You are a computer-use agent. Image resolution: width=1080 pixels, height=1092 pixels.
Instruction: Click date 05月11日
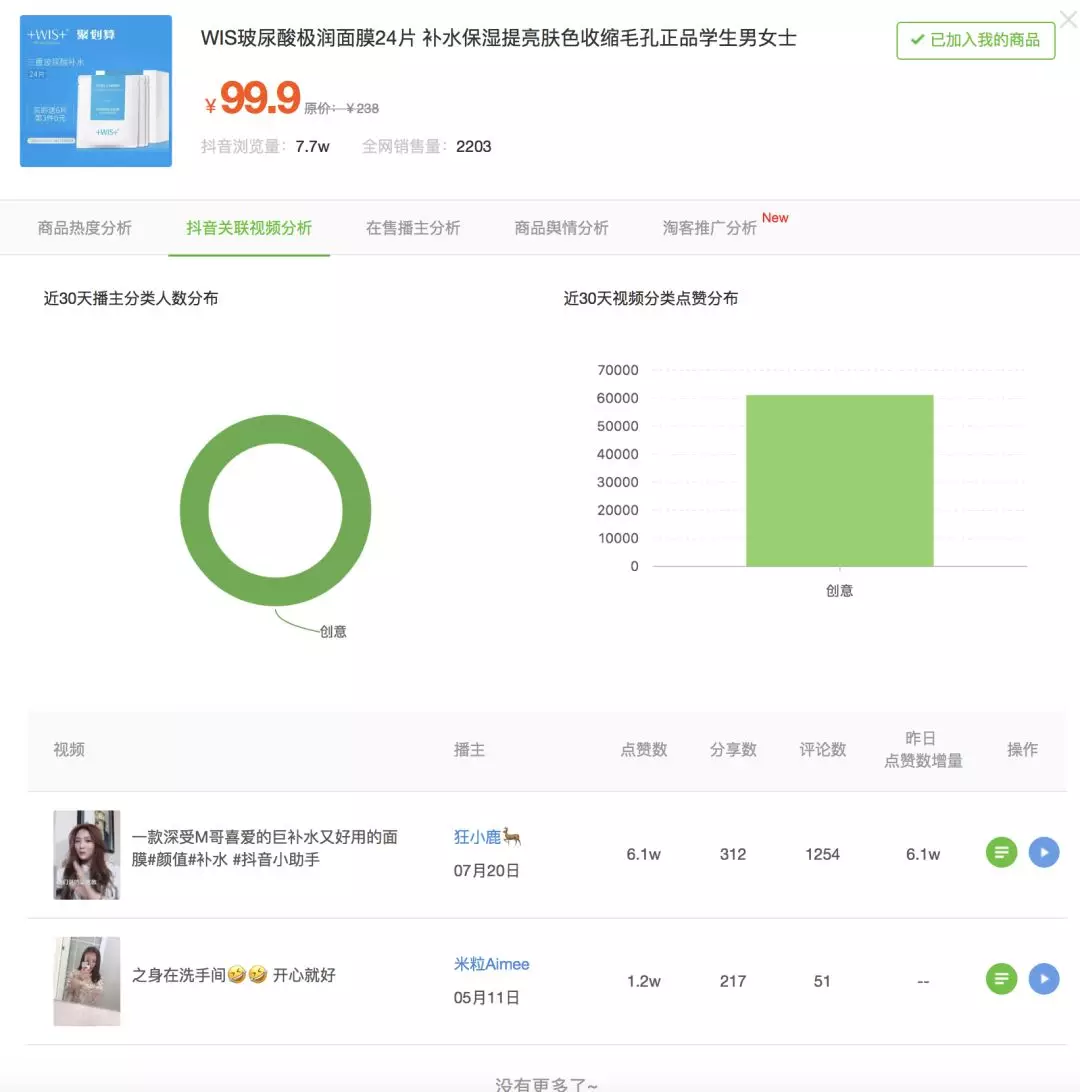487,997
